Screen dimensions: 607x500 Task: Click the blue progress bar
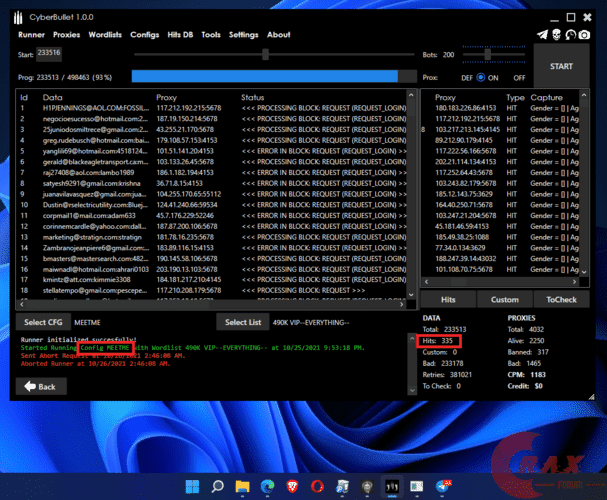tap(264, 76)
